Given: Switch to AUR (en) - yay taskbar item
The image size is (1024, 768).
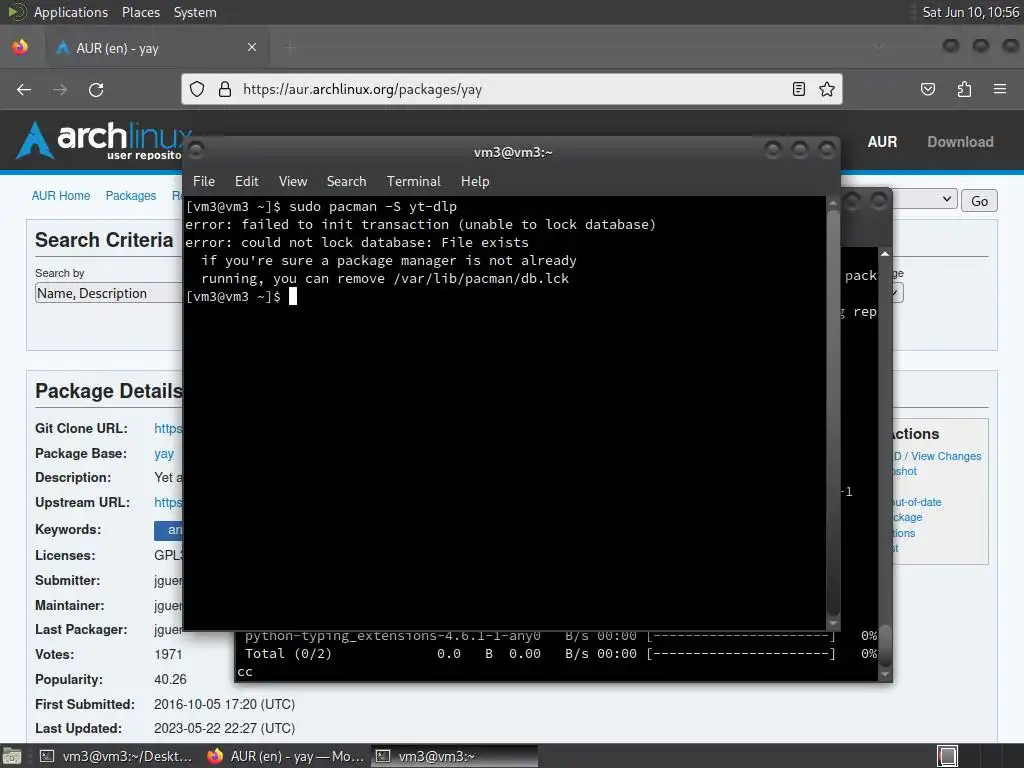Looking at the screenshot, I should tap(286, 756).
